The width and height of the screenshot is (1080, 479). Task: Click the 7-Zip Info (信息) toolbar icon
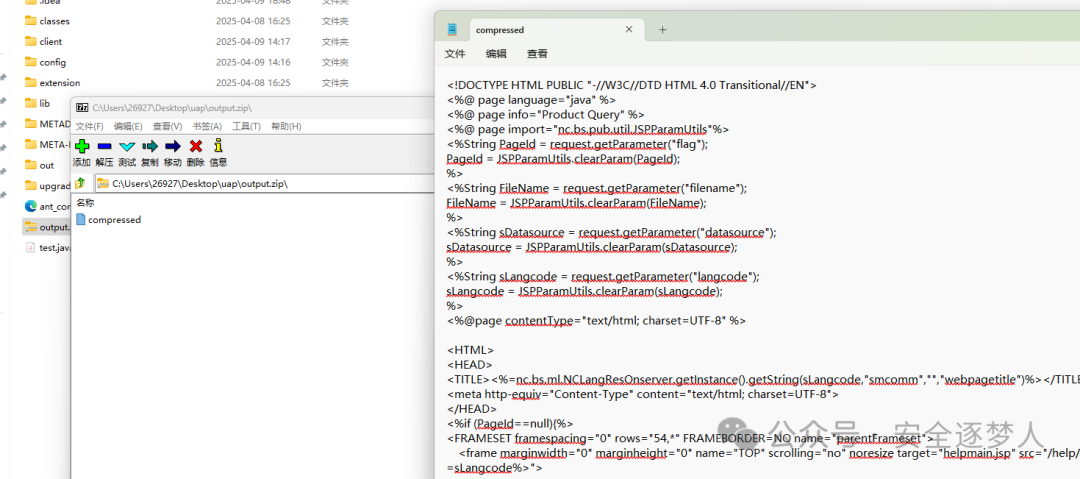[218, 145]
